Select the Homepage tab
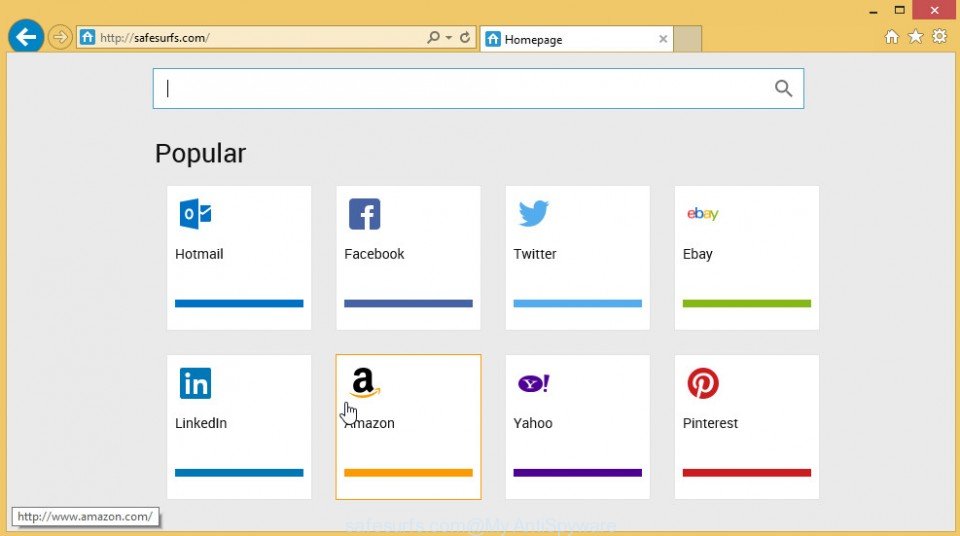Image resolution: width=960 pixels, height=536 pixels. pyautogui.click(x=577, y=39)
